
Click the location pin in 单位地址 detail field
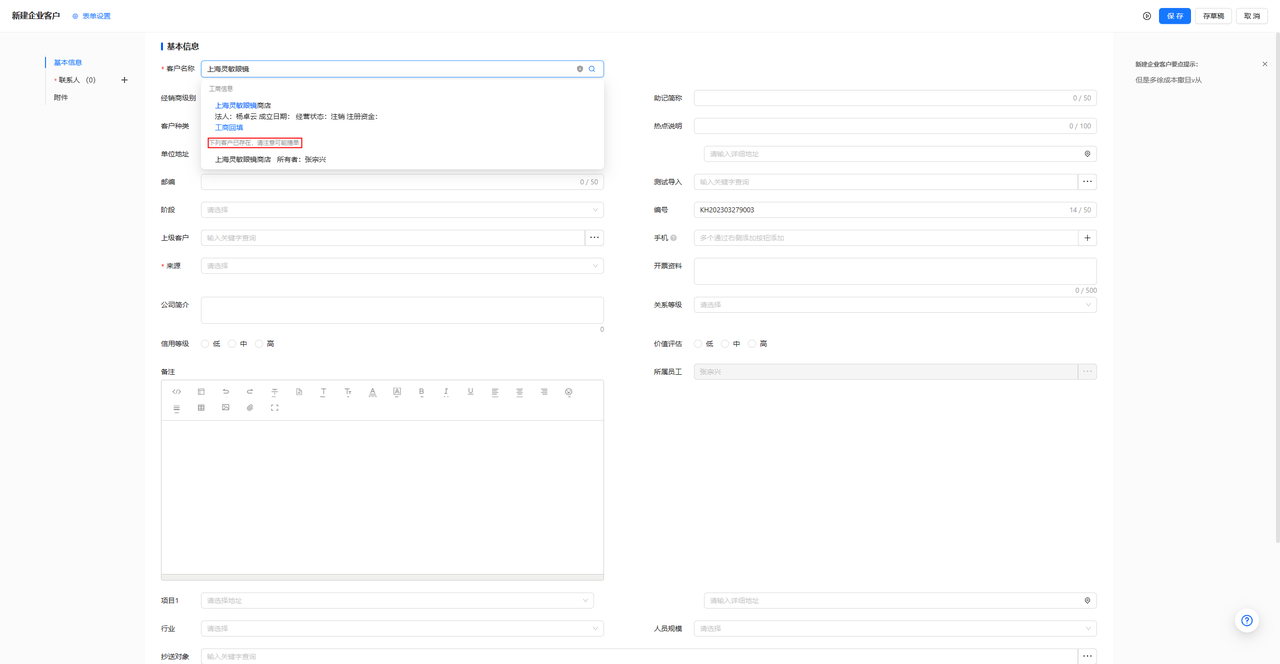[1087, 154]
